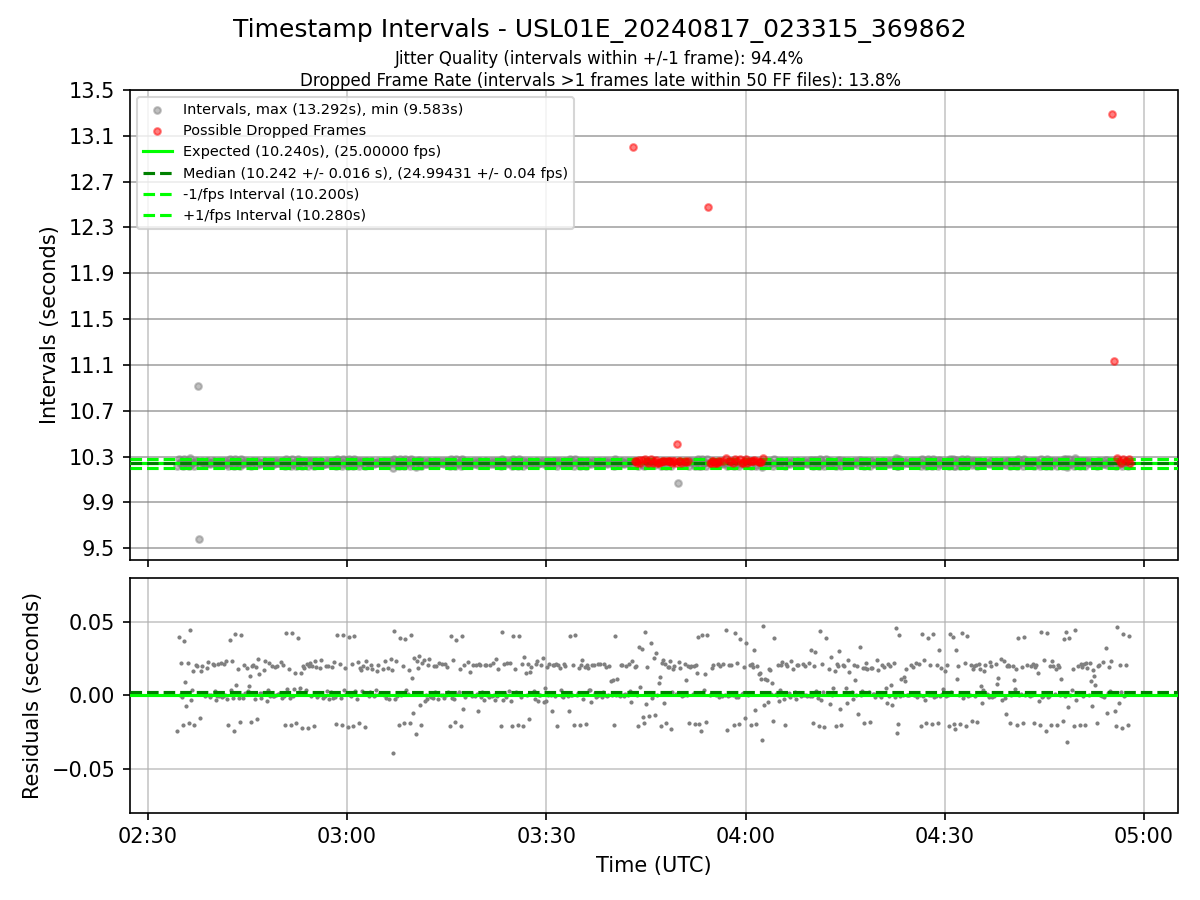This screenshot has height=900, width=1200.
Task: Click the 03:00 time tick label
Action: coord(347,833)
